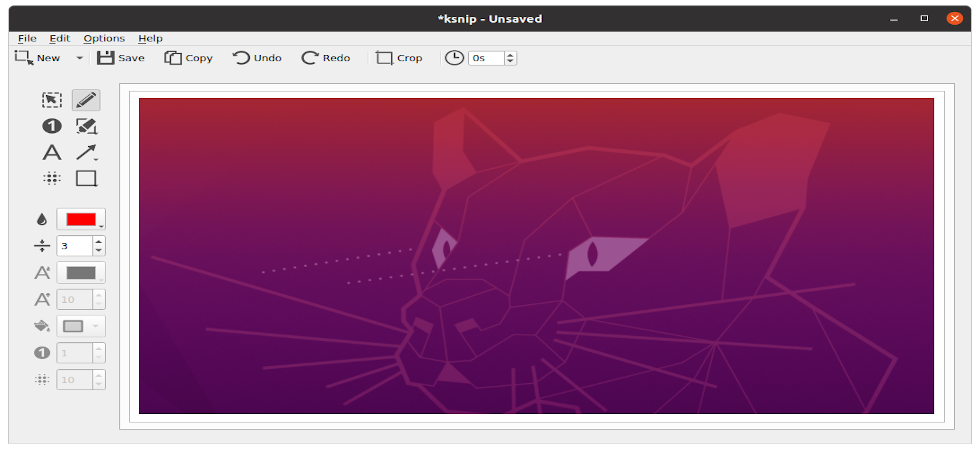Maximize the ksnip window

[924, 19]
